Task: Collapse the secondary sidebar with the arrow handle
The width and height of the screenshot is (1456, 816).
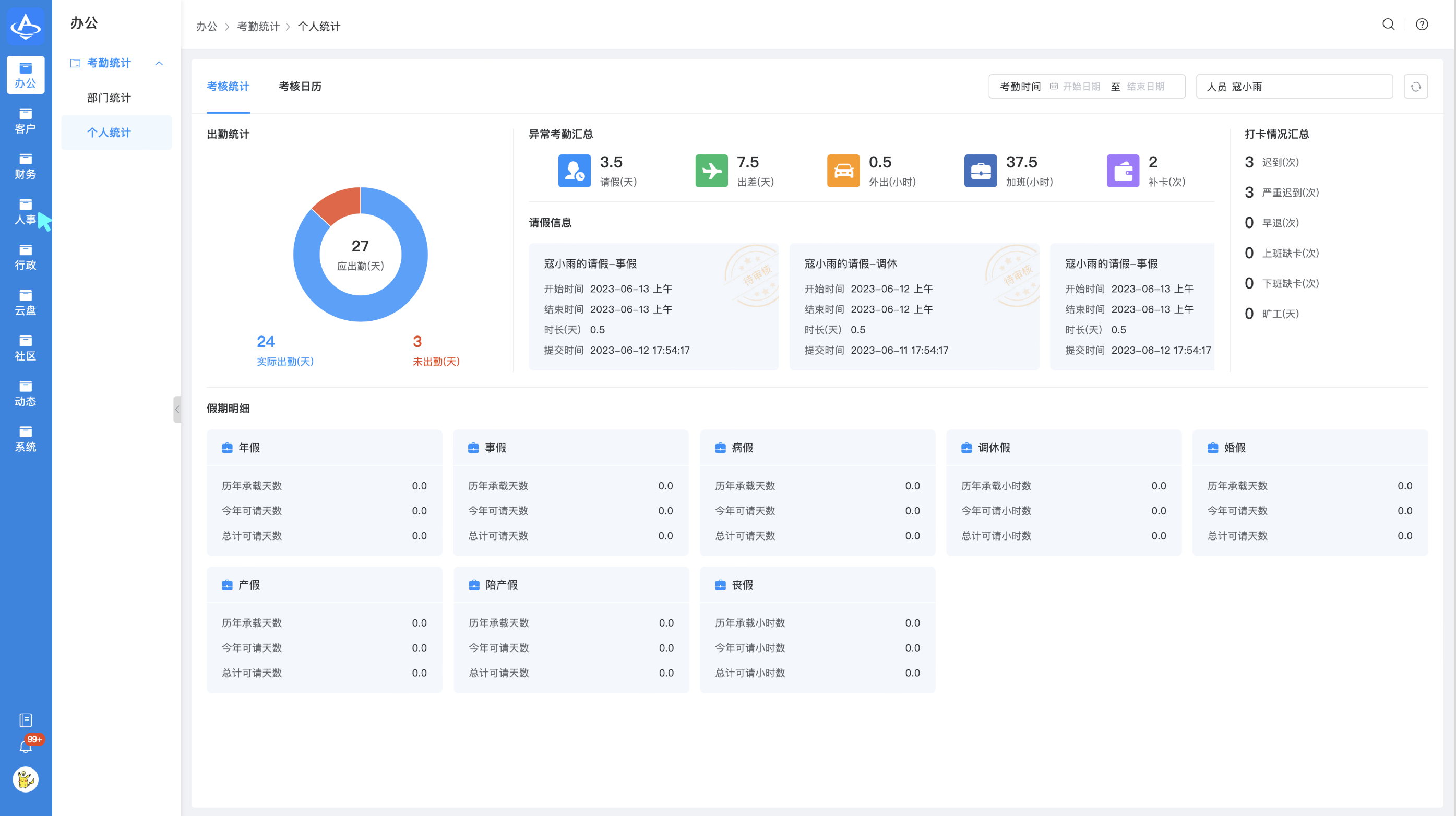Action: tap(177, 409)
